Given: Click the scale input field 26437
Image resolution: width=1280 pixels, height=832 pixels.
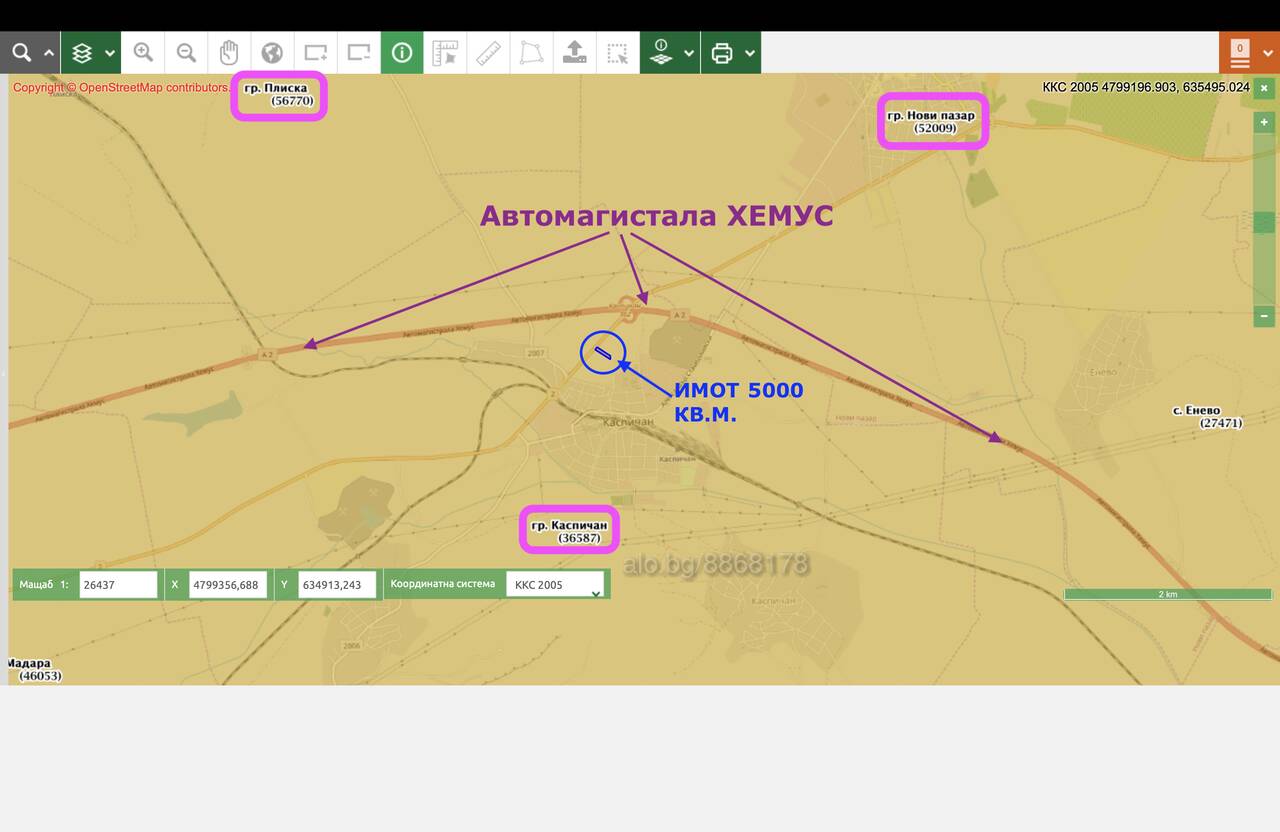Looking at the screenshot, I should (x=119, y=584).
